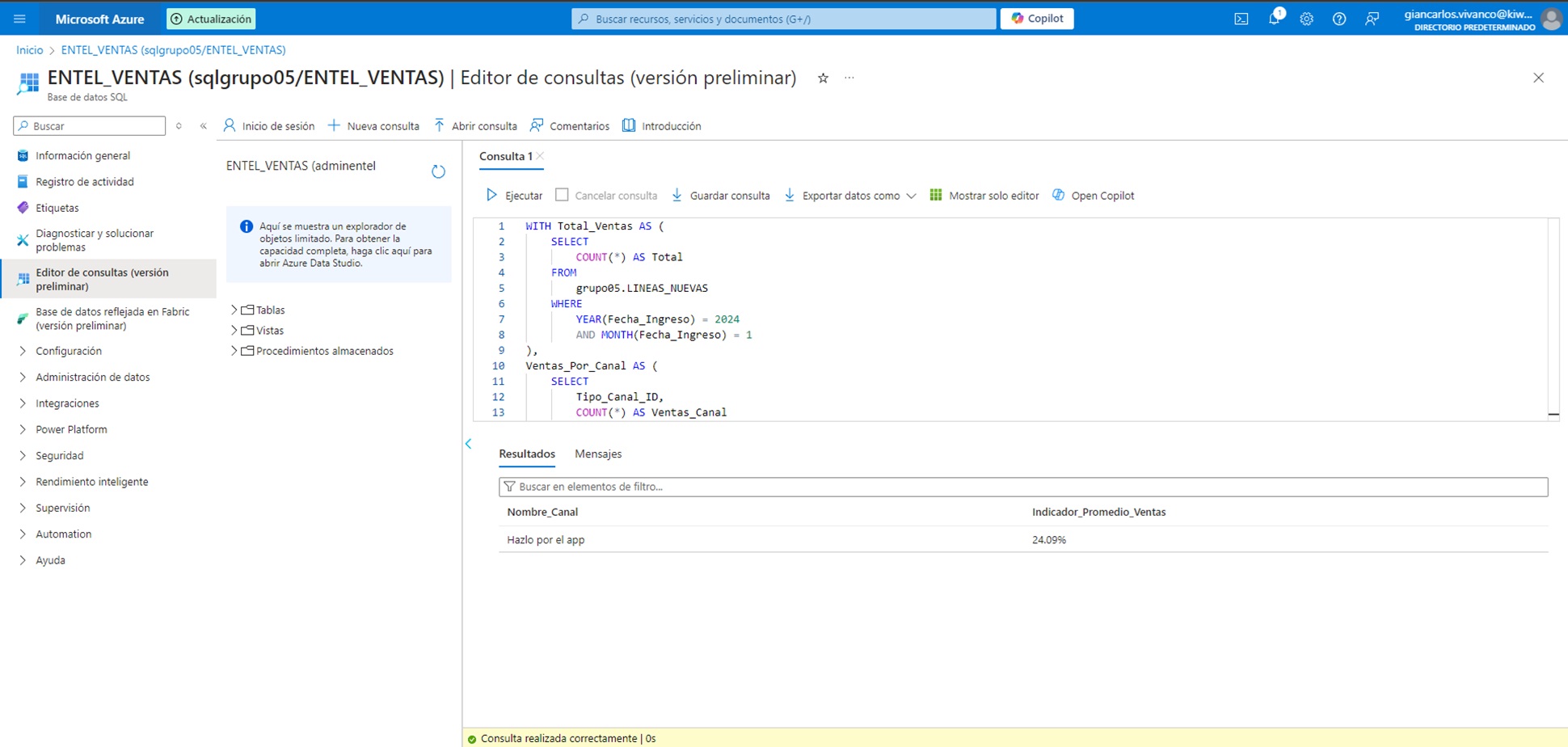Click the refresh icon beside ENTEL_VENTAS explorer

point(438,171)
